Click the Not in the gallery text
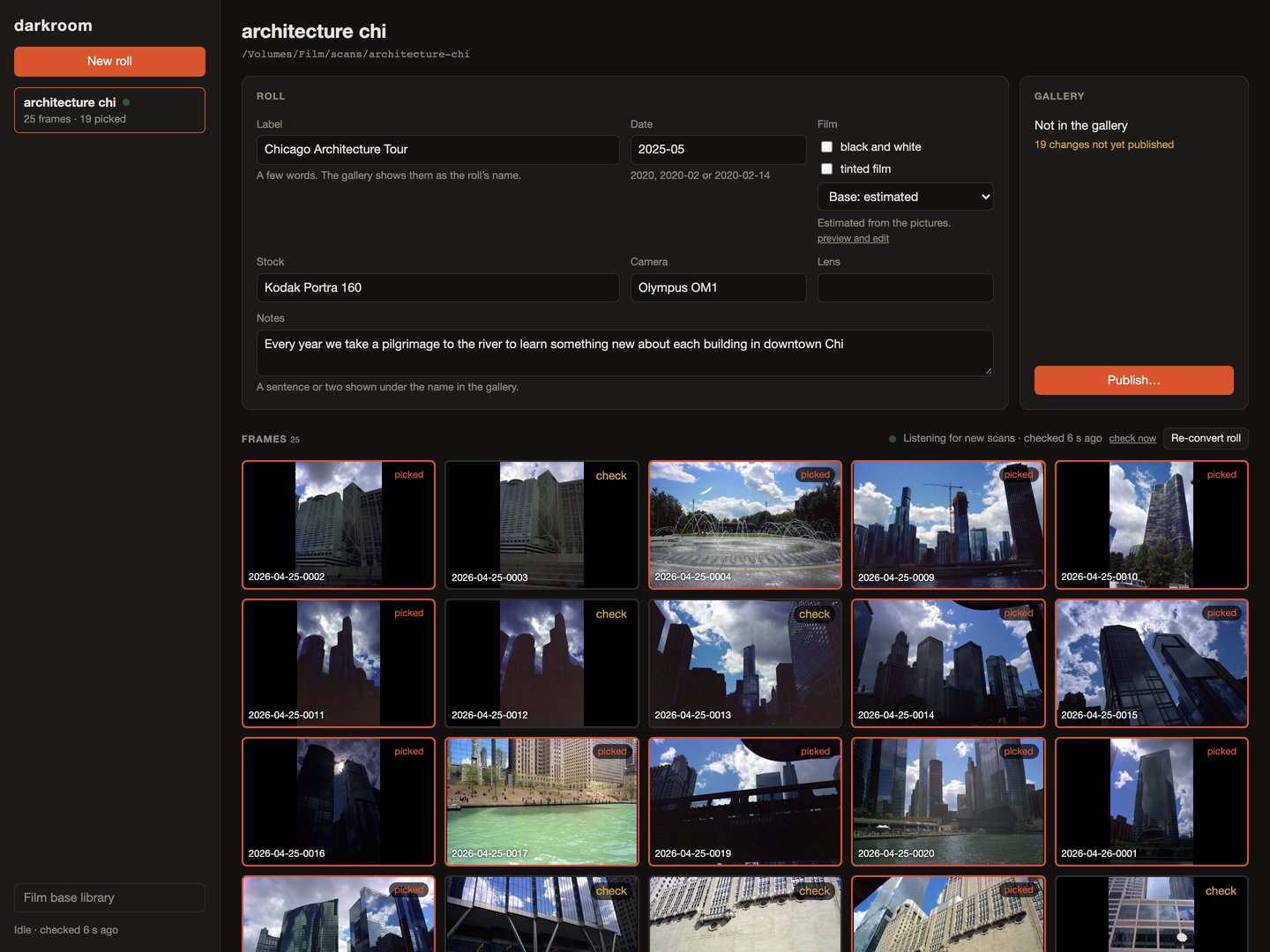 [1081, 126]
